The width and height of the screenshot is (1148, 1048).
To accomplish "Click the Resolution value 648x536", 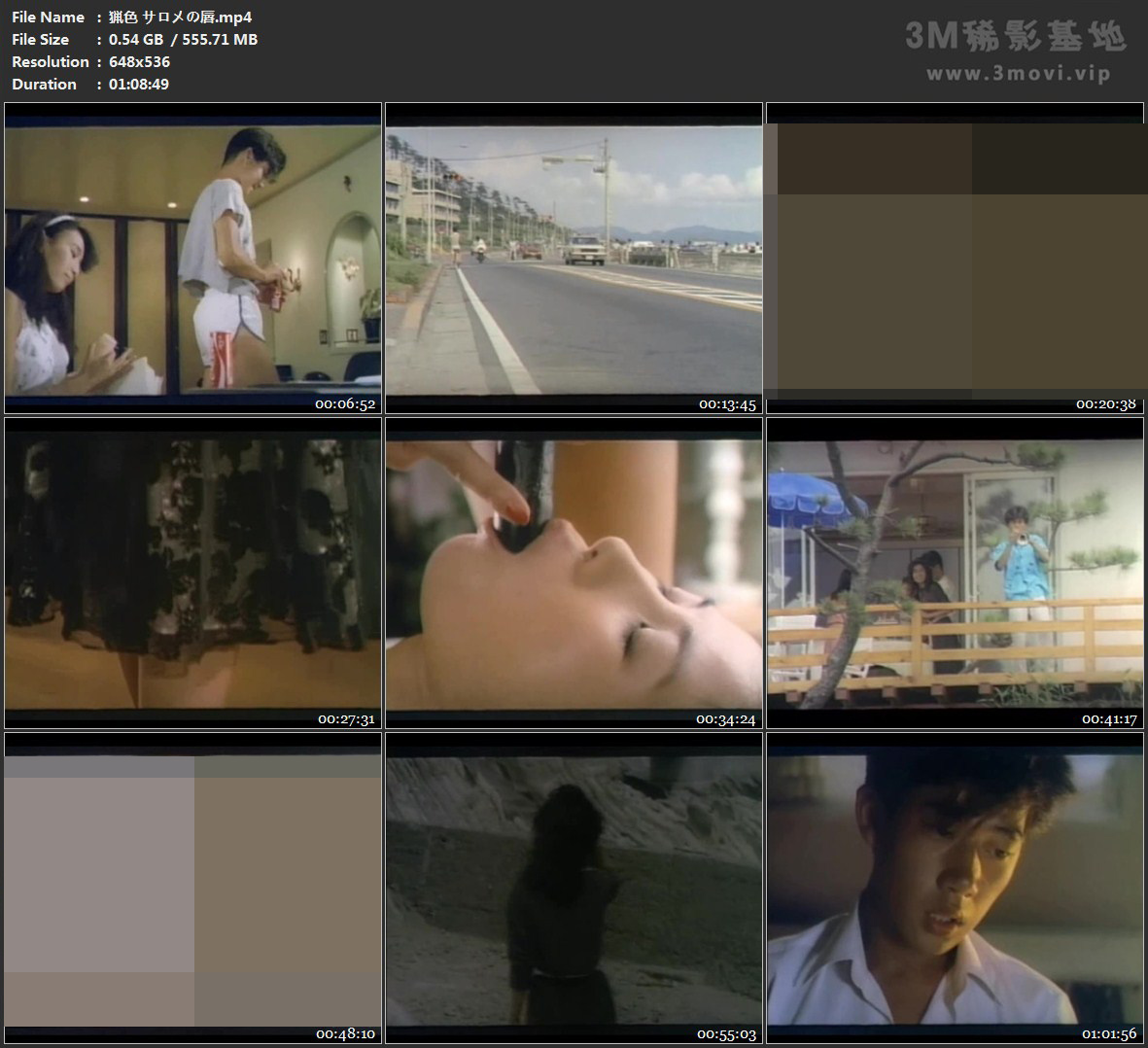I will (139, 61).
